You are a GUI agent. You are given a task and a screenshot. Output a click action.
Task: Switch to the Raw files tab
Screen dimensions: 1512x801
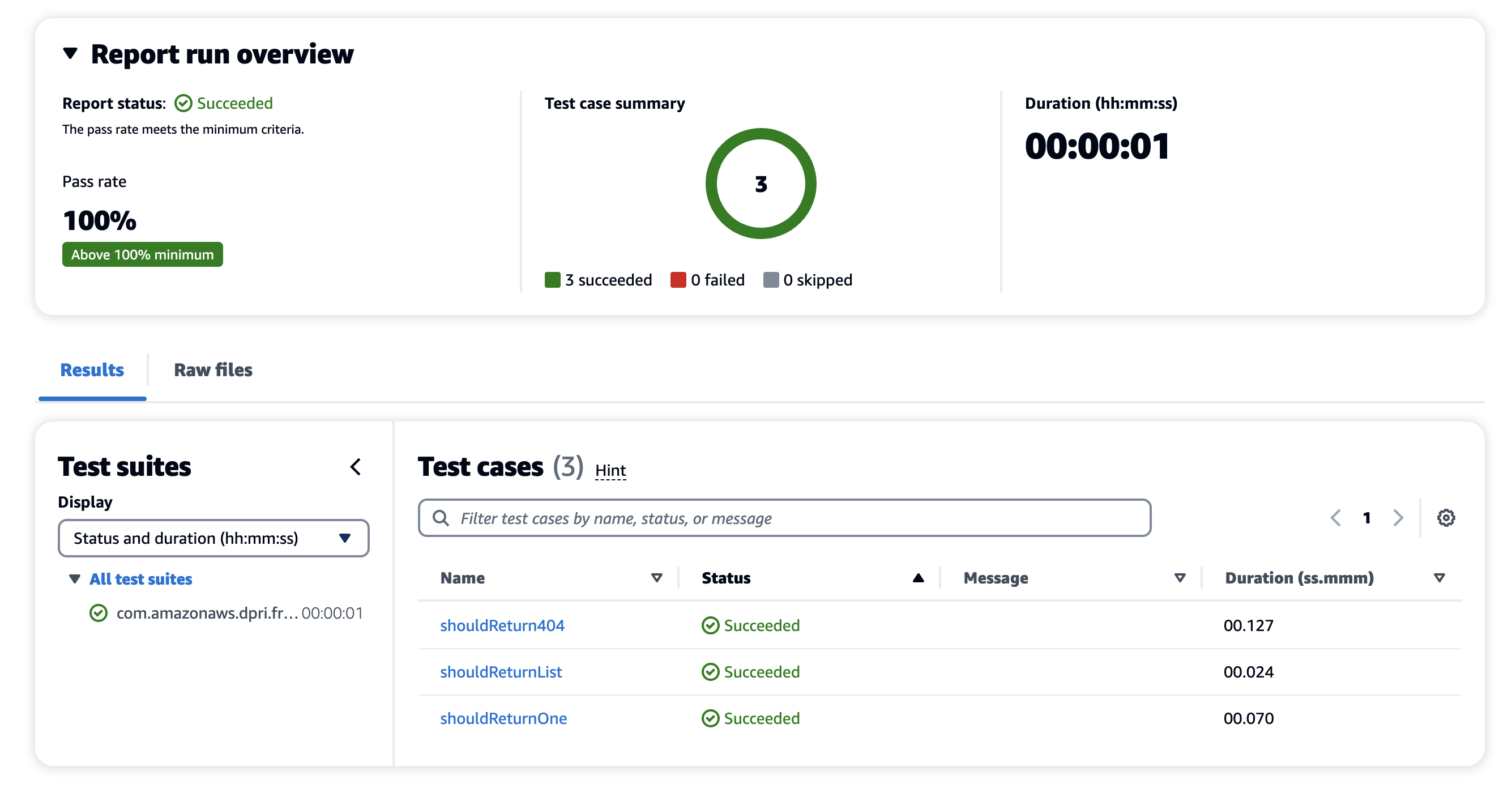tap(213, 370)
